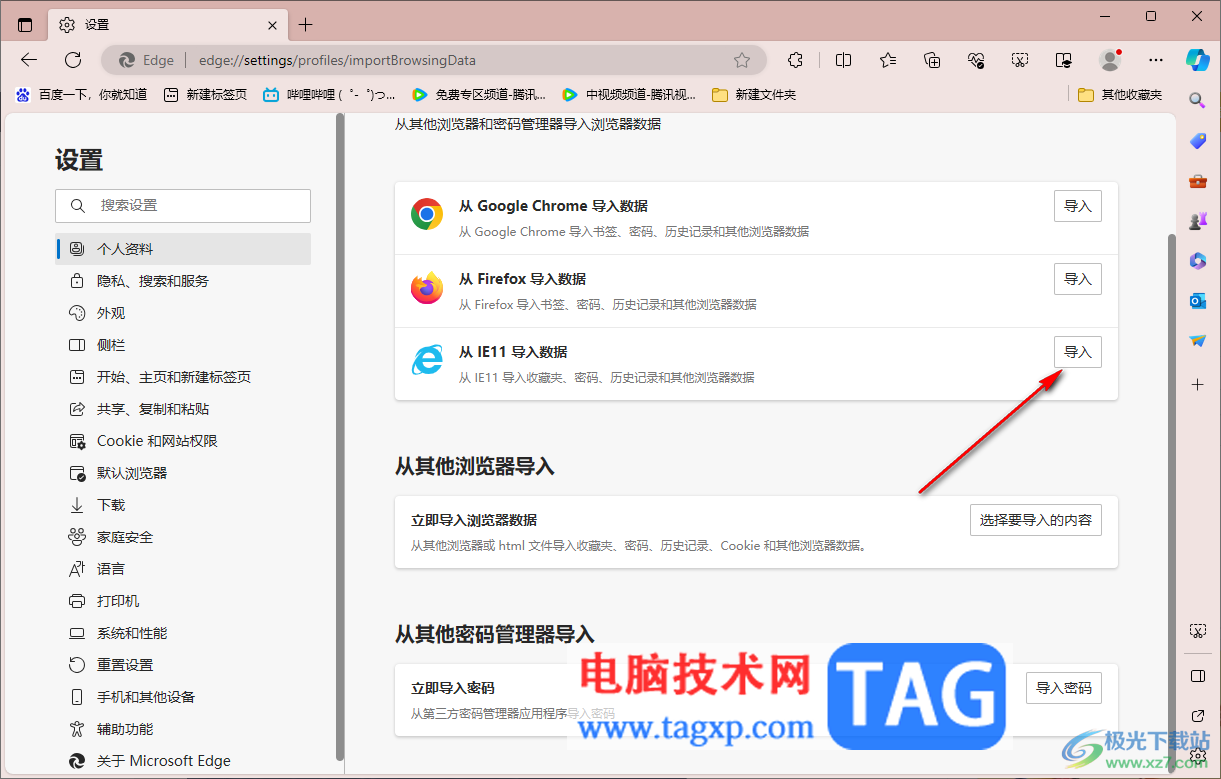Open the profile avatar menu
1221x779 pixels.
(1110, 60)
